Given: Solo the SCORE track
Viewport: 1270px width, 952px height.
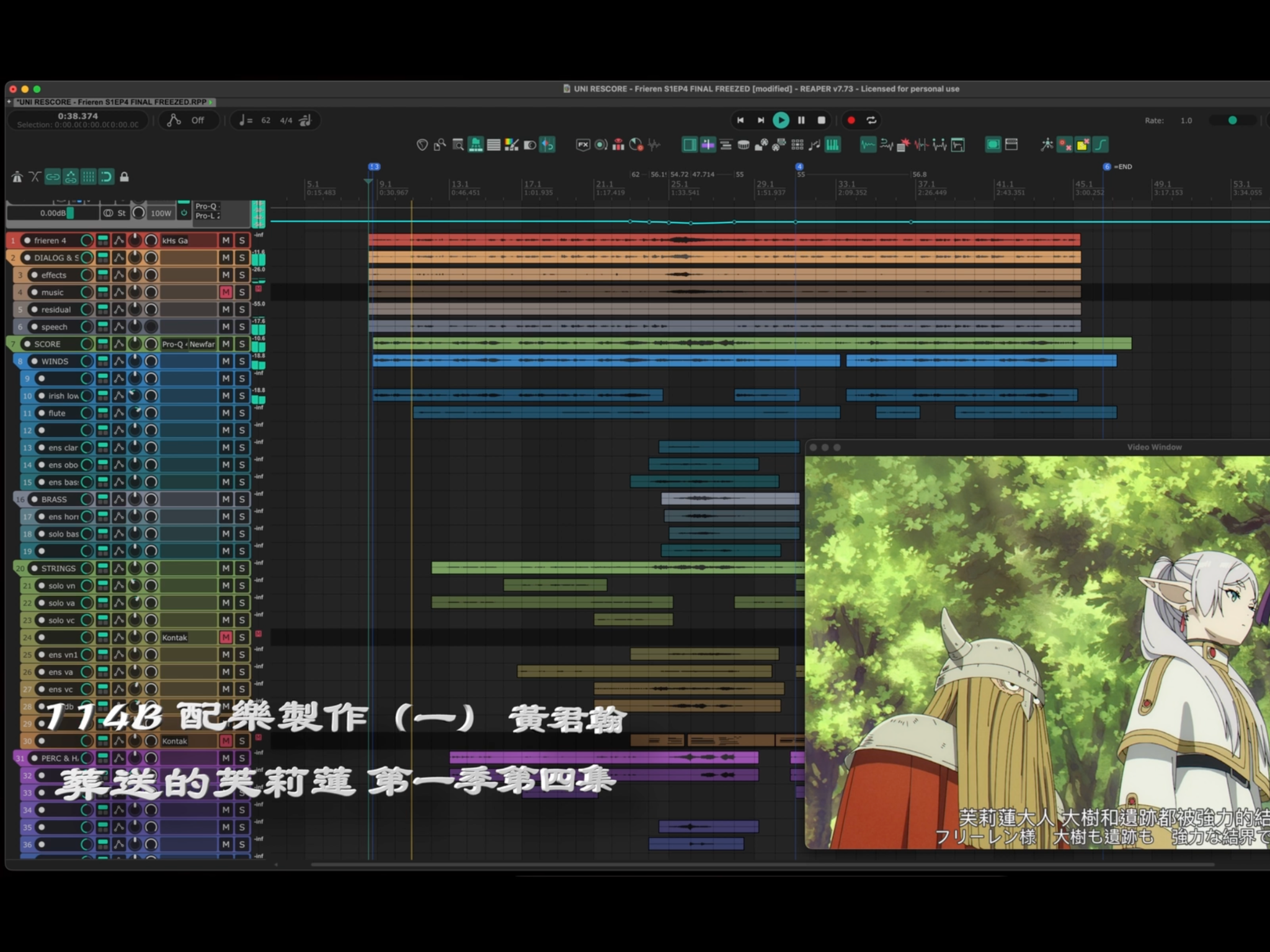Looking at the screenshot, I should click(242, 344).
